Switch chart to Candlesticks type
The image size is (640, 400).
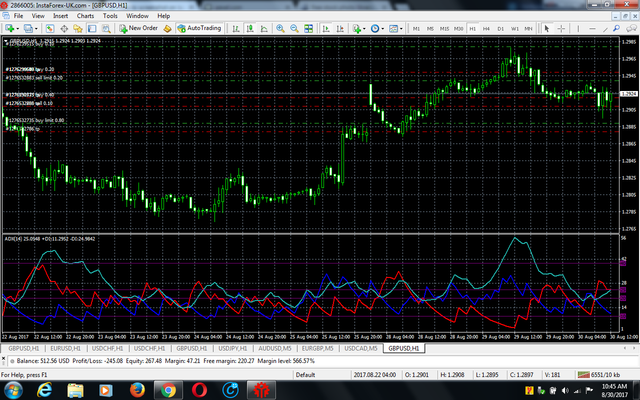(250, 29)
